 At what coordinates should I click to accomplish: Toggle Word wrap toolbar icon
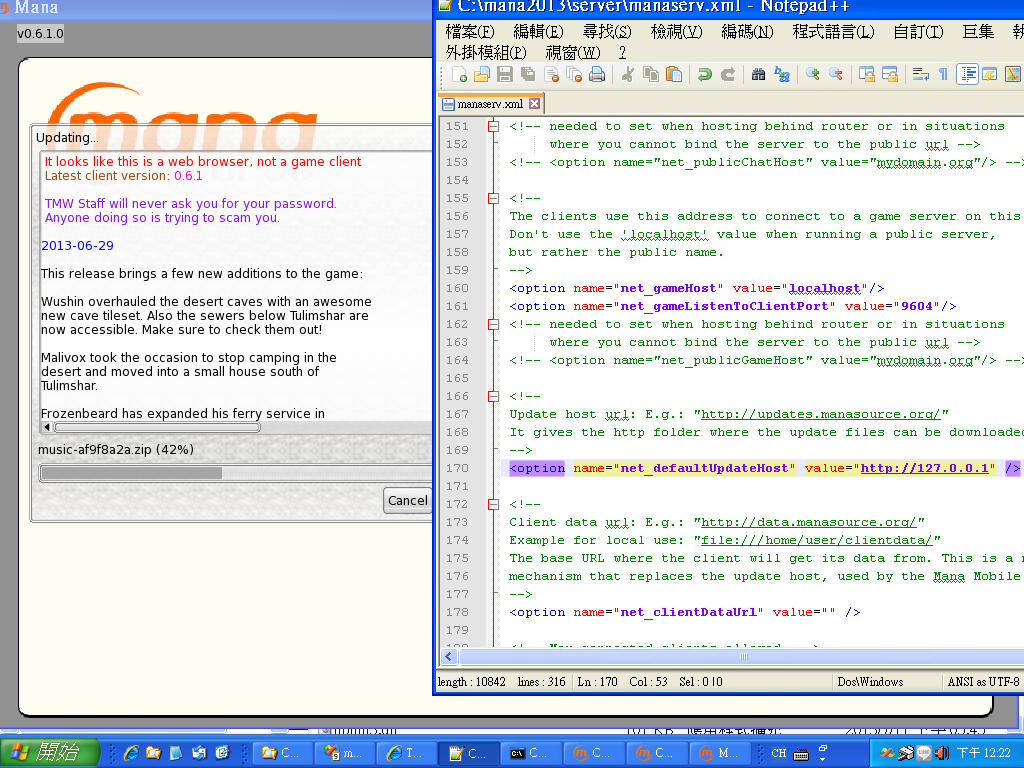click(x=920, y=74)
